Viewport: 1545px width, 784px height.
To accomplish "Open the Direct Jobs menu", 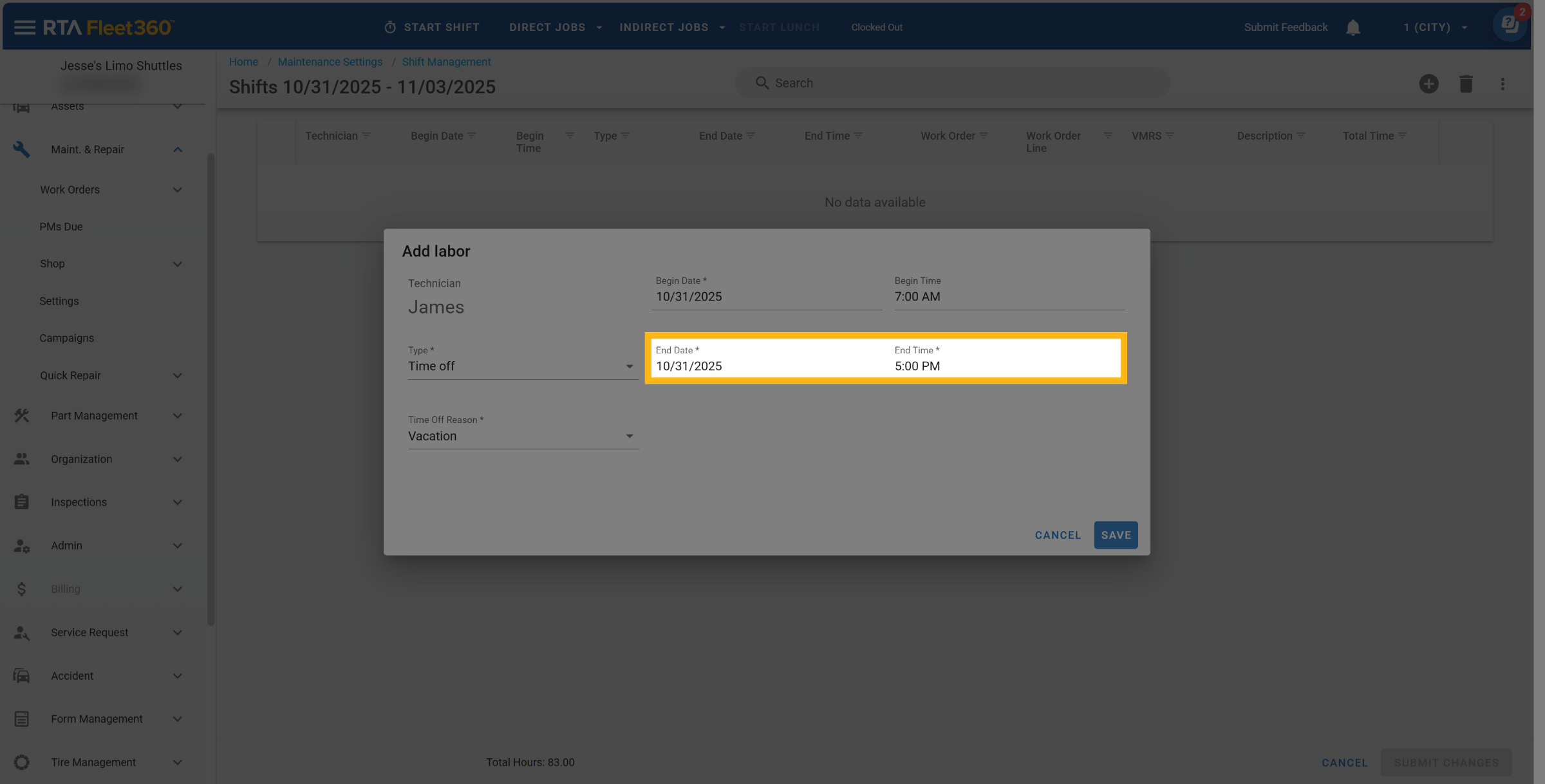I will [555, 27].
